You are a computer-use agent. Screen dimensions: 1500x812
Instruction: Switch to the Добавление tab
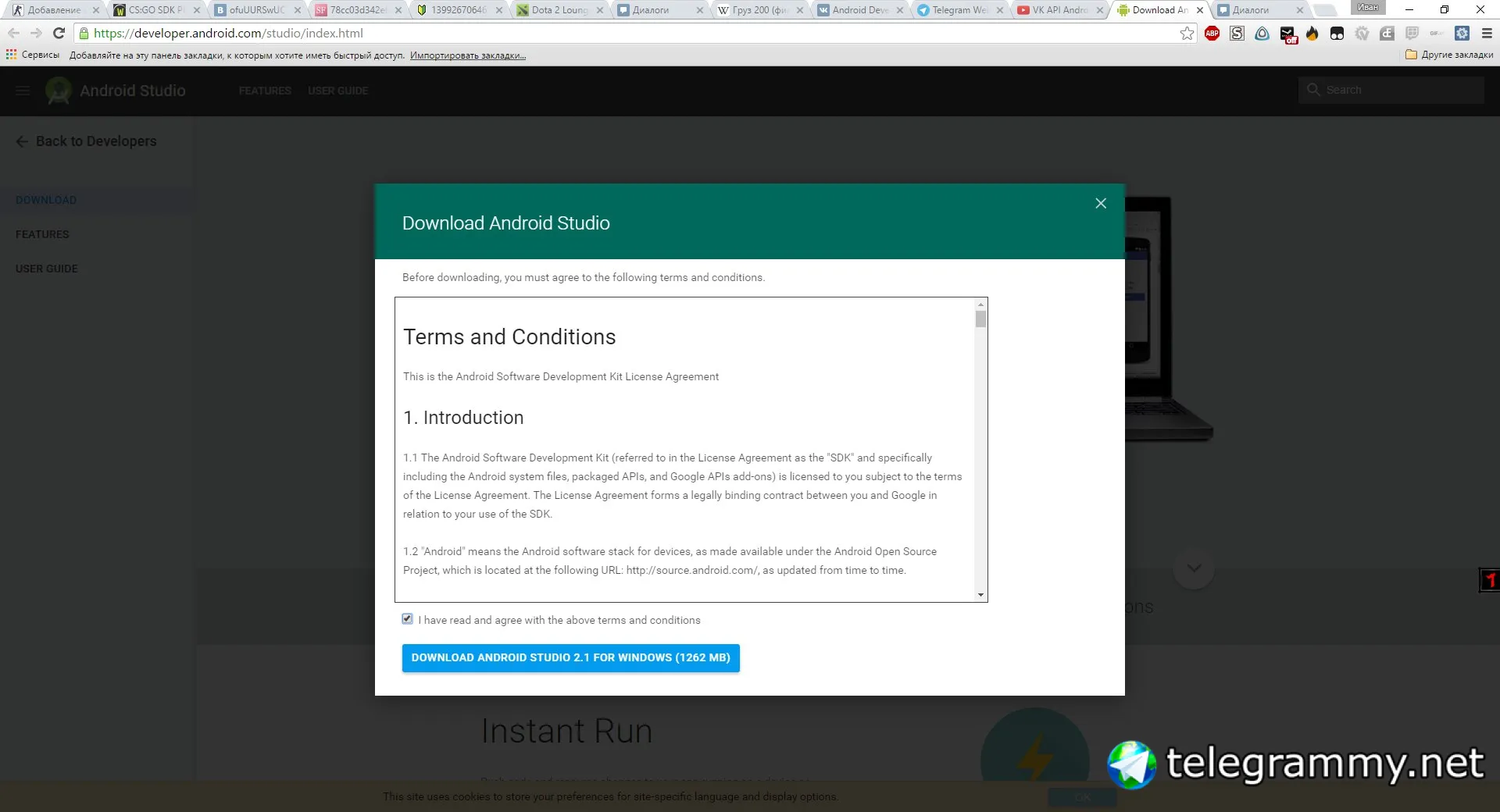(x=55, y=10)
